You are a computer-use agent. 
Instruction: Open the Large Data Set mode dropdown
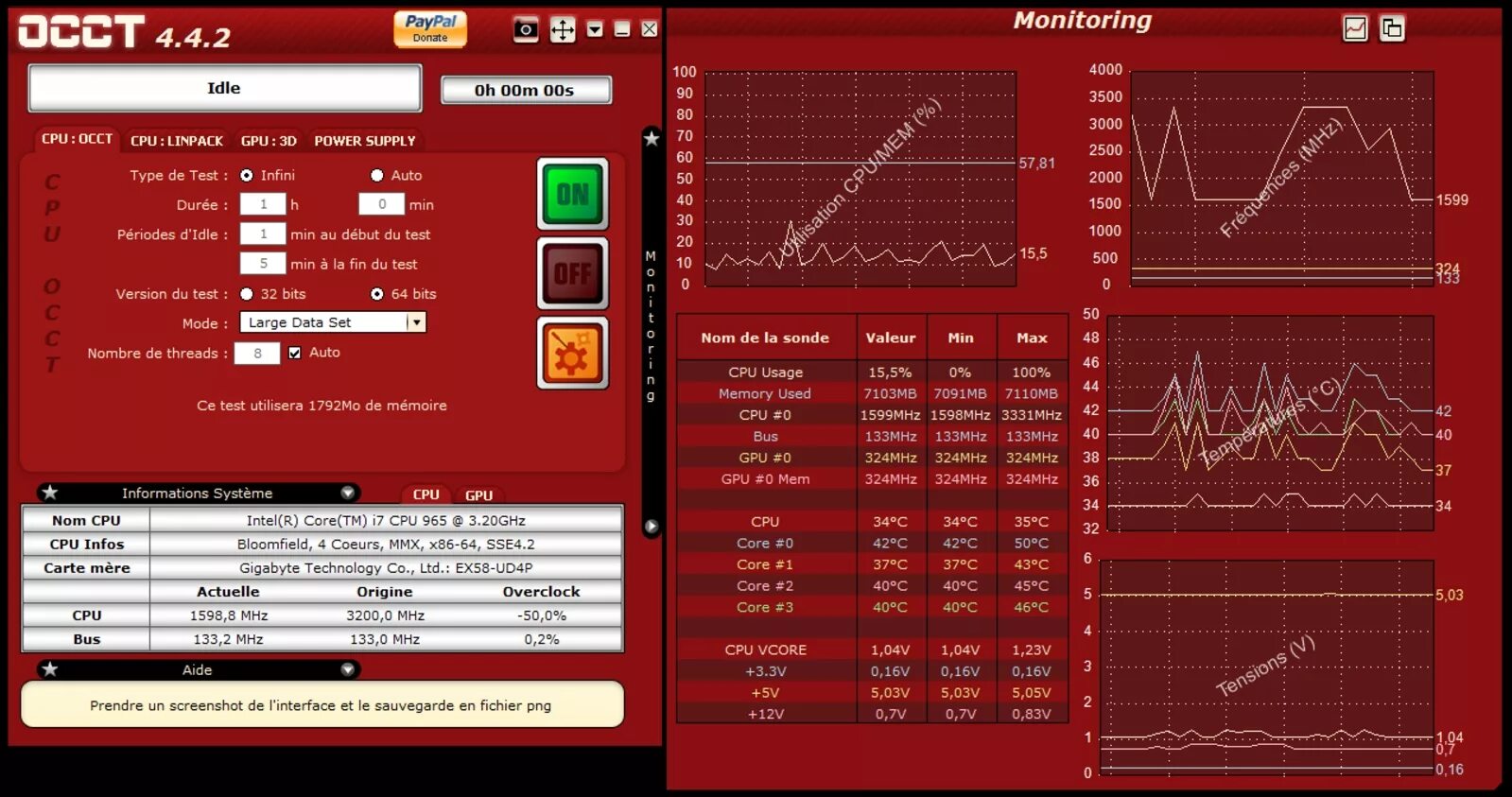333,322
